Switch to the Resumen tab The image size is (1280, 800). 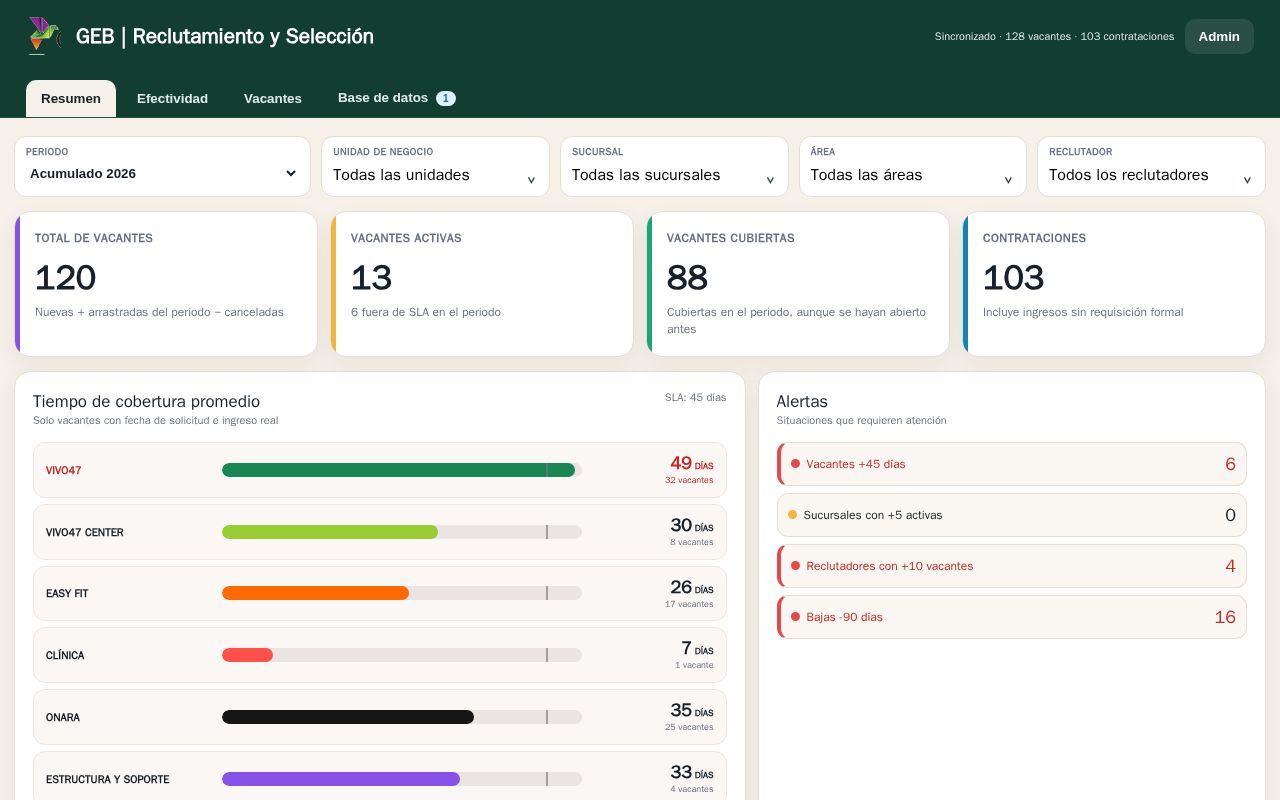tap(71, 99)
